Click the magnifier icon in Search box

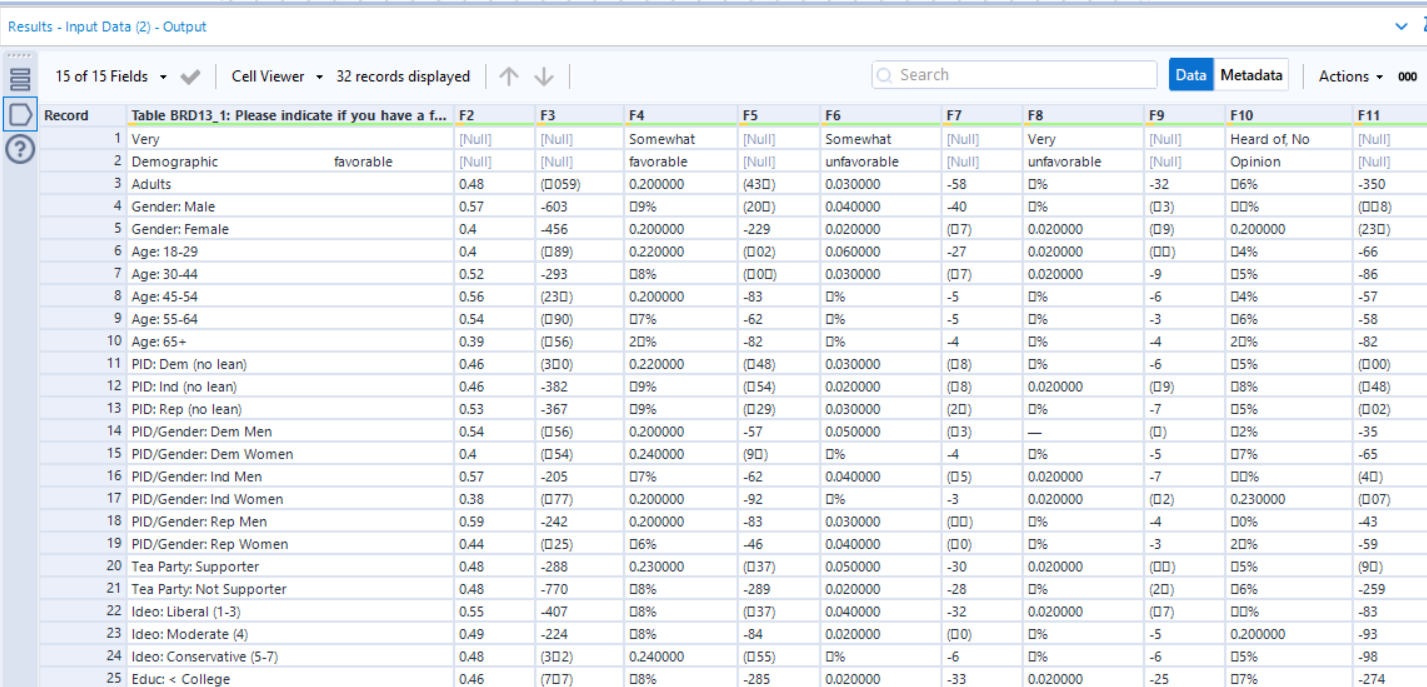click(x=884, y=75)
